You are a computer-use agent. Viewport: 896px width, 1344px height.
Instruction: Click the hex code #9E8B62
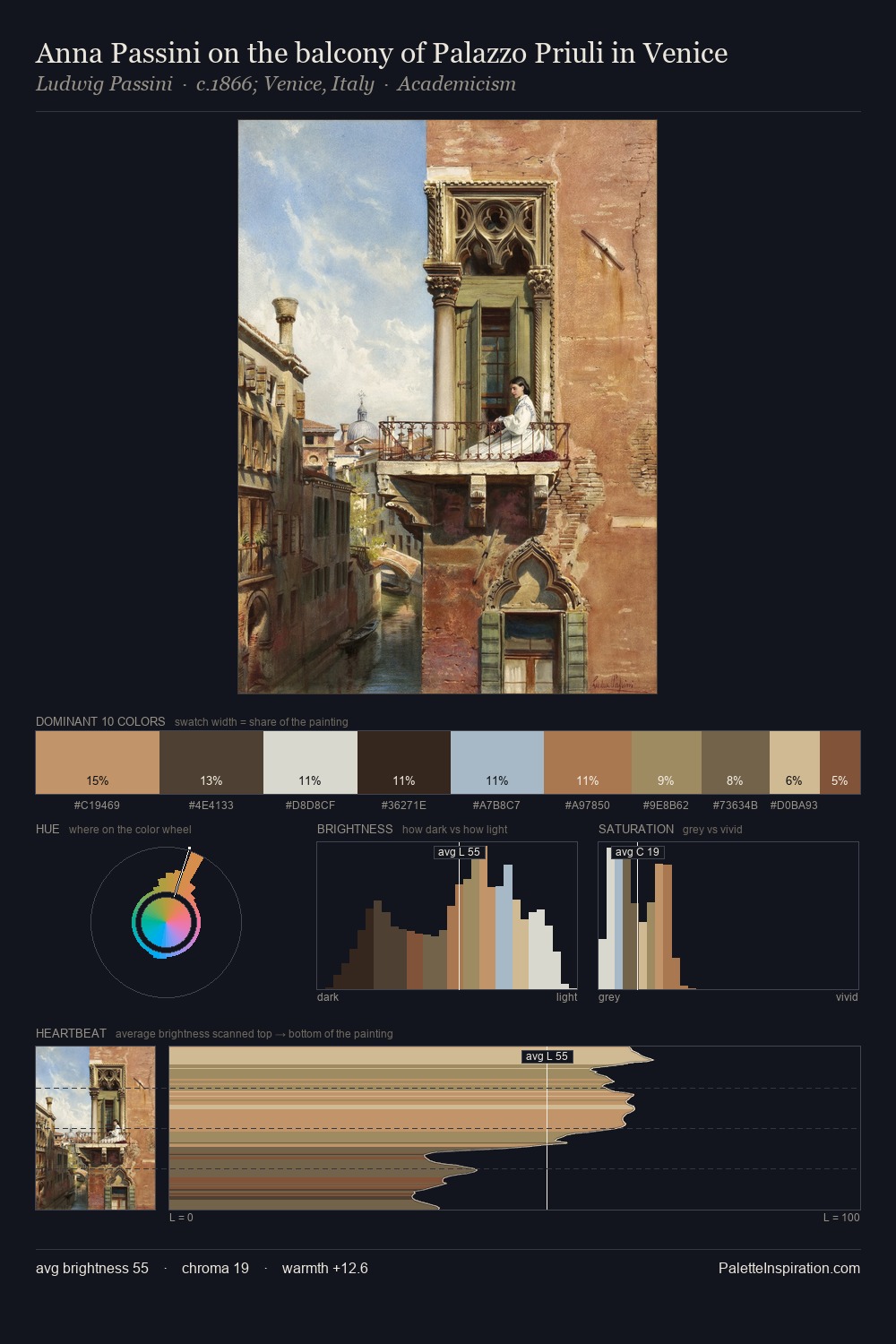[666, 806]
